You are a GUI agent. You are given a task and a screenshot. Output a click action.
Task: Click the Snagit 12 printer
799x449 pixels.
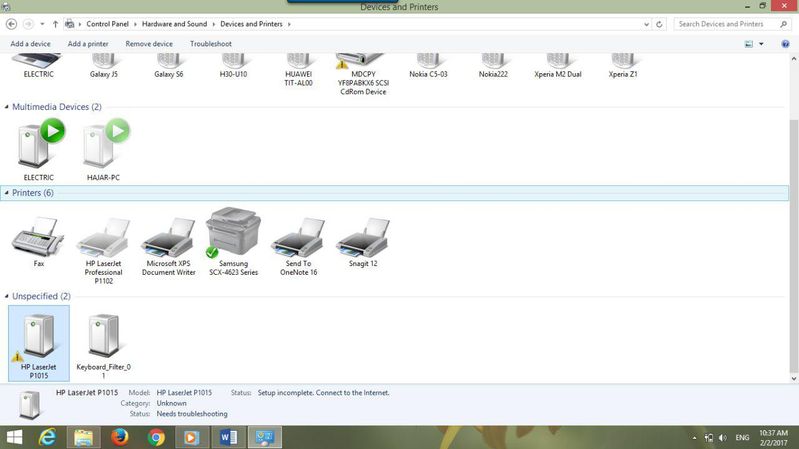(361, 242)
